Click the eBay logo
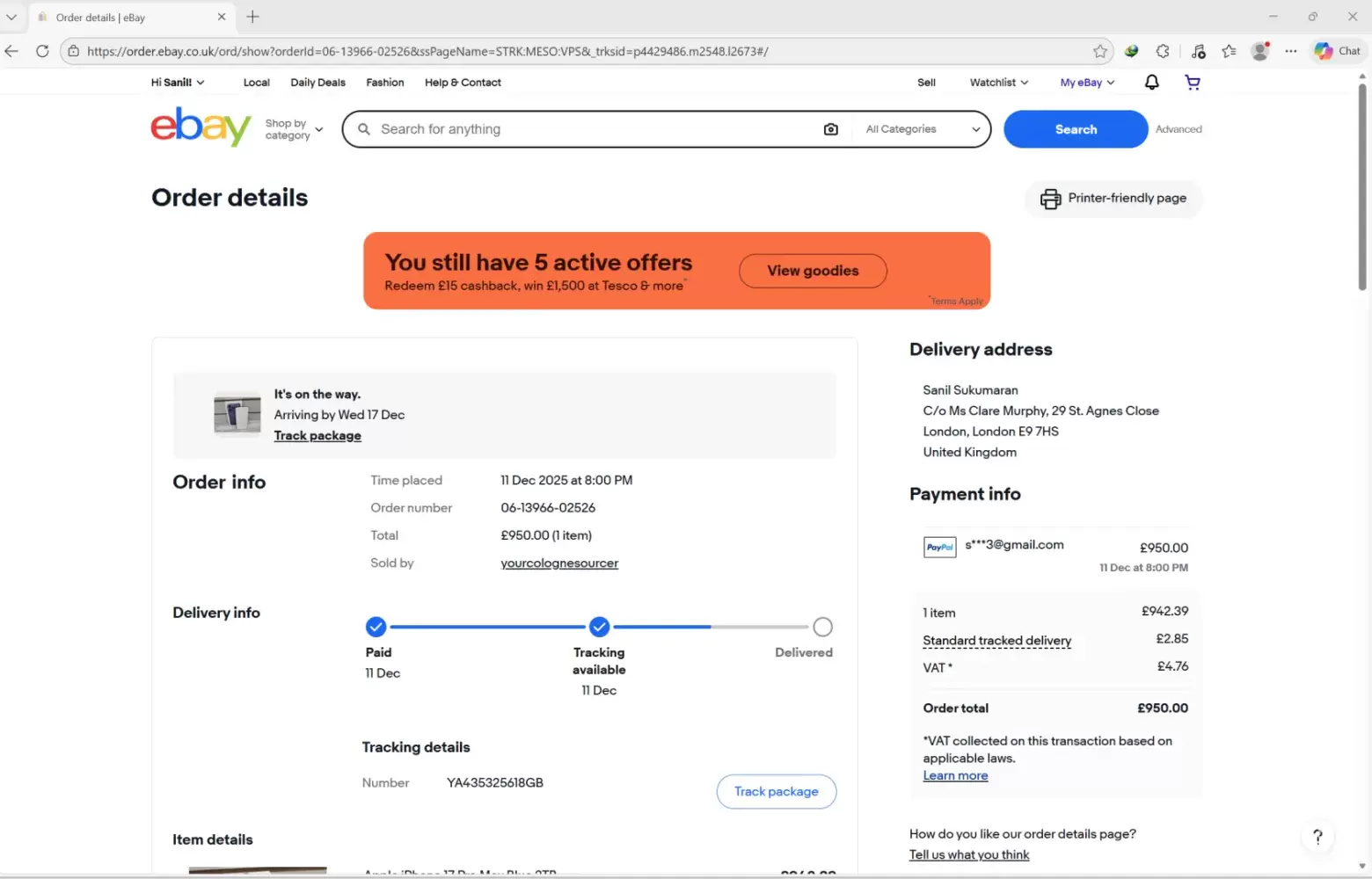 click(201, 127)
